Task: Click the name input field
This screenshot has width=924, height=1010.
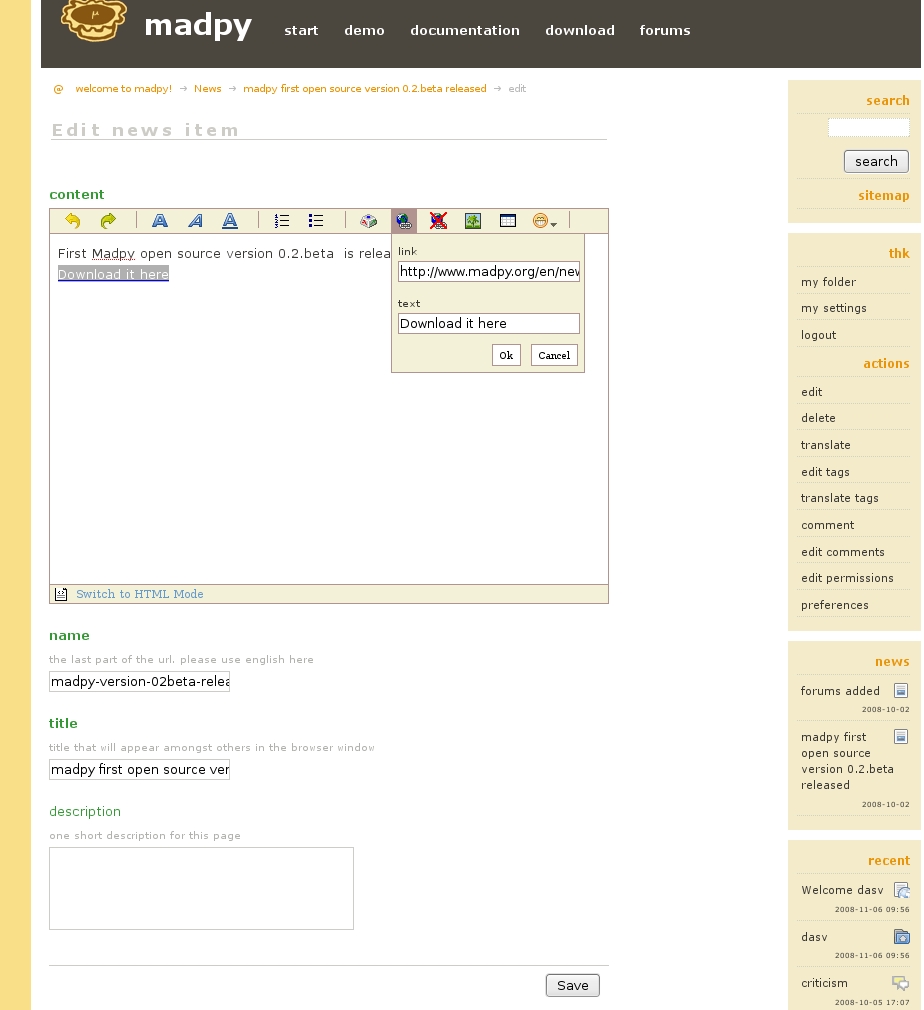Action: (139, 681)
